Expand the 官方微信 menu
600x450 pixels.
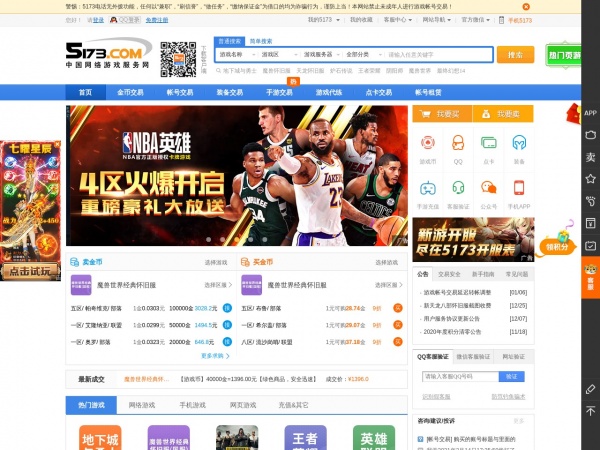(475, 20)
